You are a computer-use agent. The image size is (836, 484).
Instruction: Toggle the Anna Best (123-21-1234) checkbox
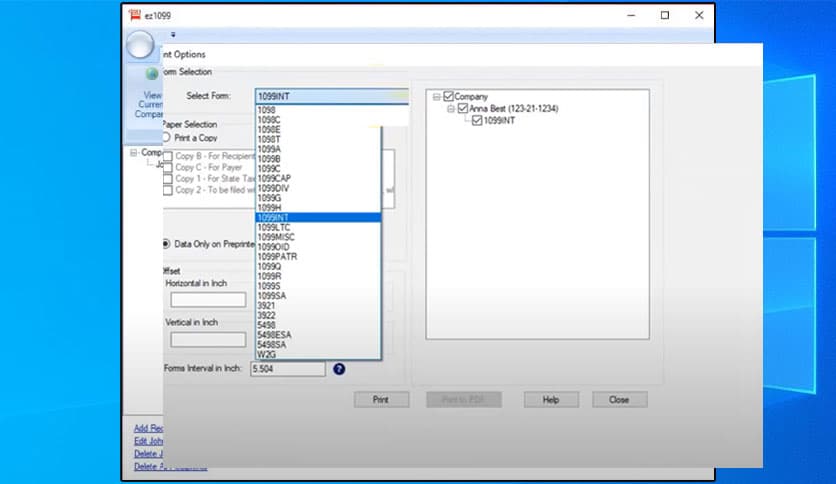pyautogui.click(x=463, y=108)
